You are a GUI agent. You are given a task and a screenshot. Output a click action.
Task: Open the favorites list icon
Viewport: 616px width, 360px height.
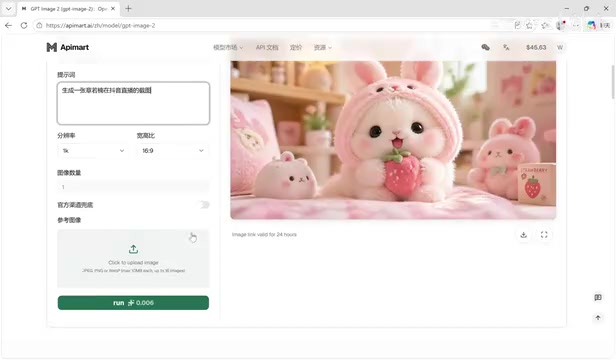(545, 25)
